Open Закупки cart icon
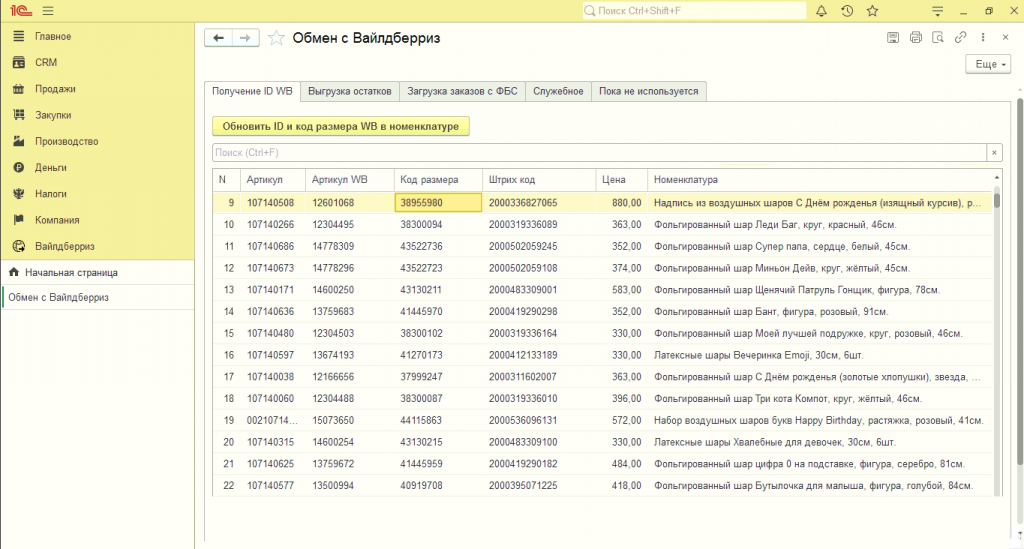The height and width of the screenshot is (549, 1024). coord(18,115)
